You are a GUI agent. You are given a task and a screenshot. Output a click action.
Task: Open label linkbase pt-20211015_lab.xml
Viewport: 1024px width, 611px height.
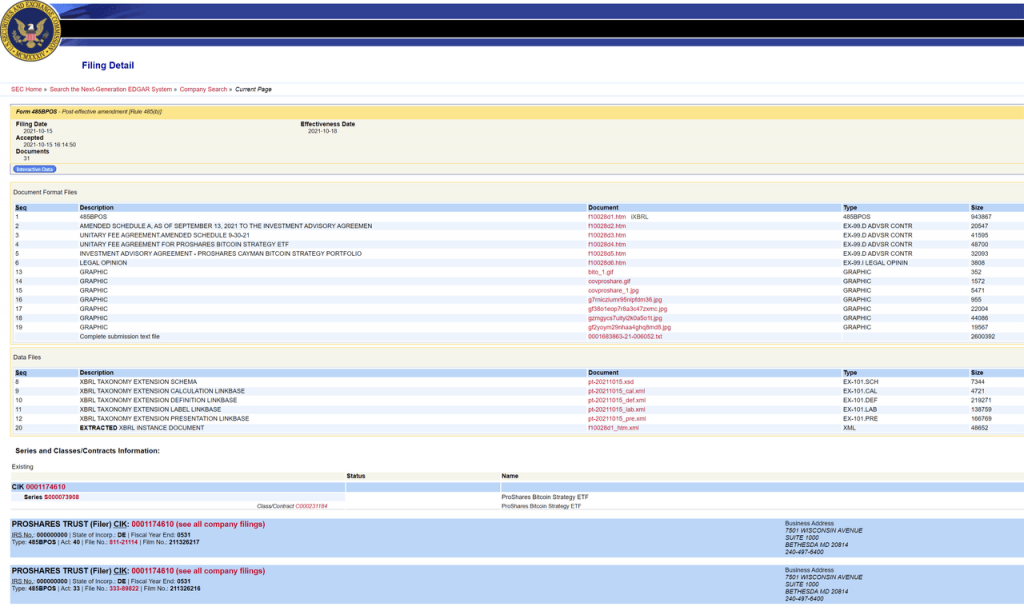(616, 409)
